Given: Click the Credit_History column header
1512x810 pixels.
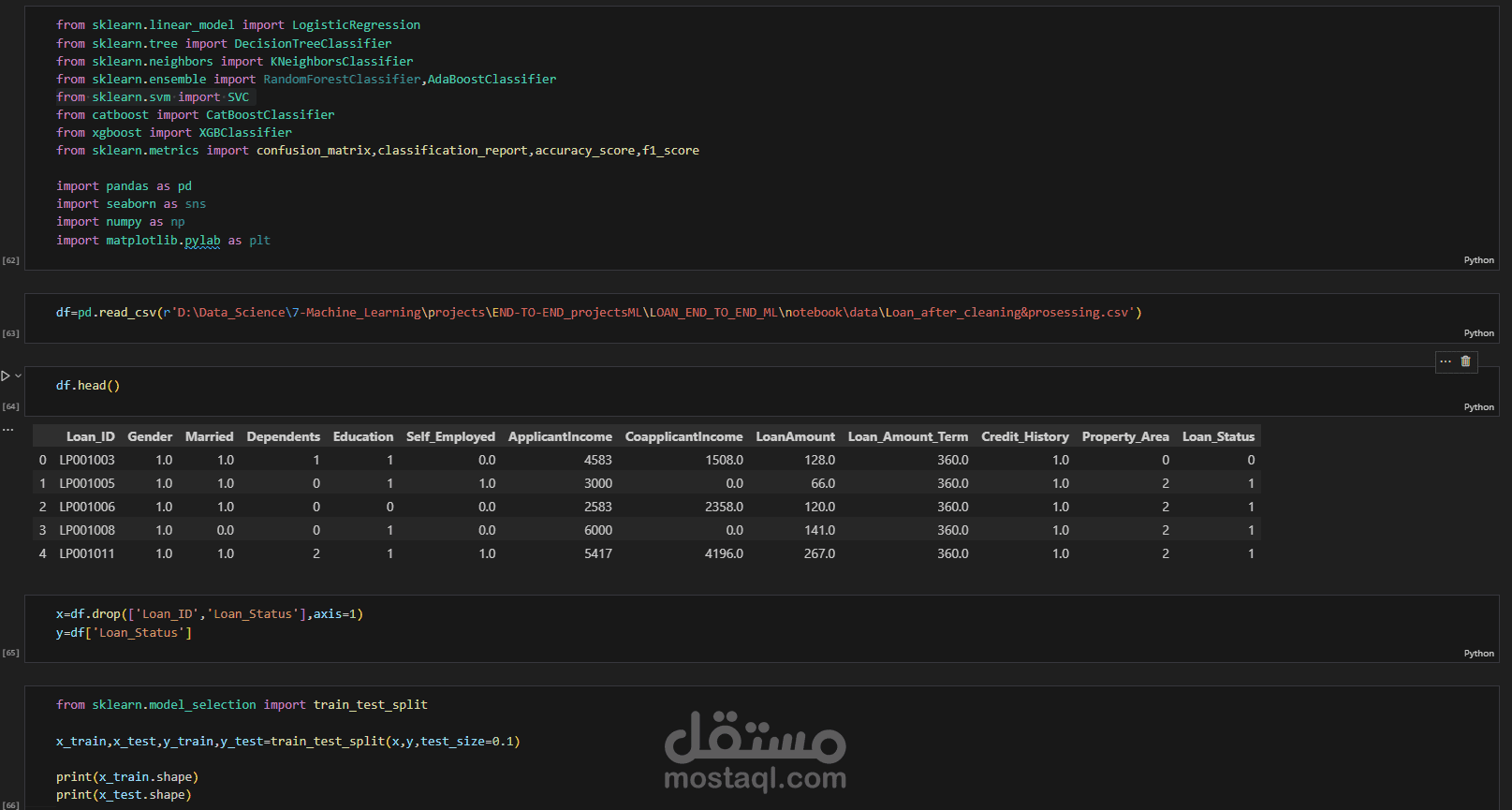Looking at the screenshot, I should (x=1024, y=436).
